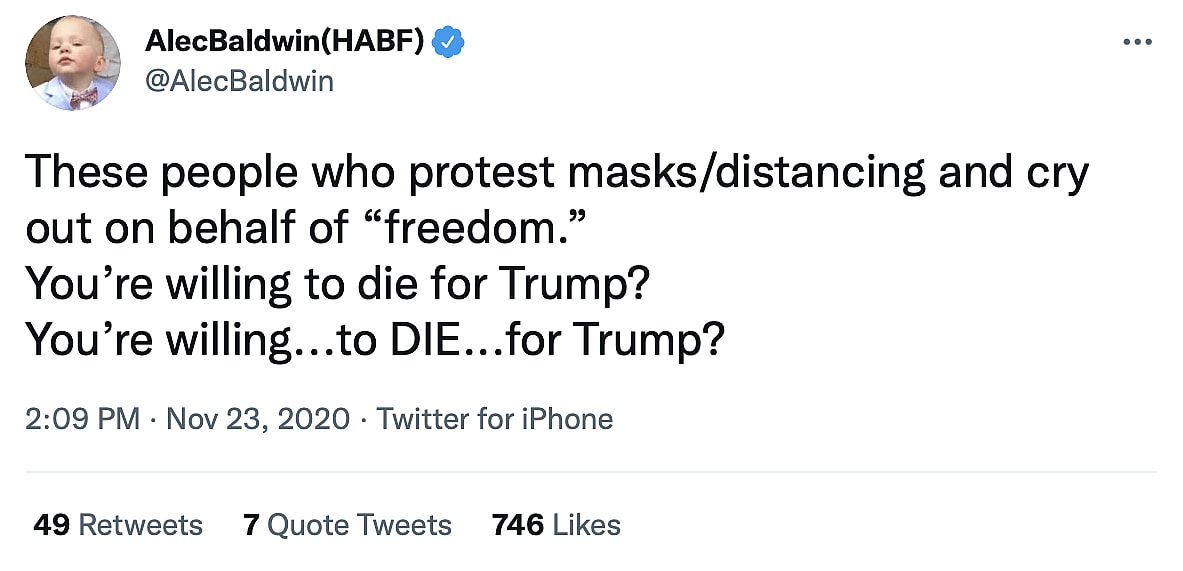Open the three-dot more options menu
This screenshot has width=1183, height=571.
(1138, 42)
